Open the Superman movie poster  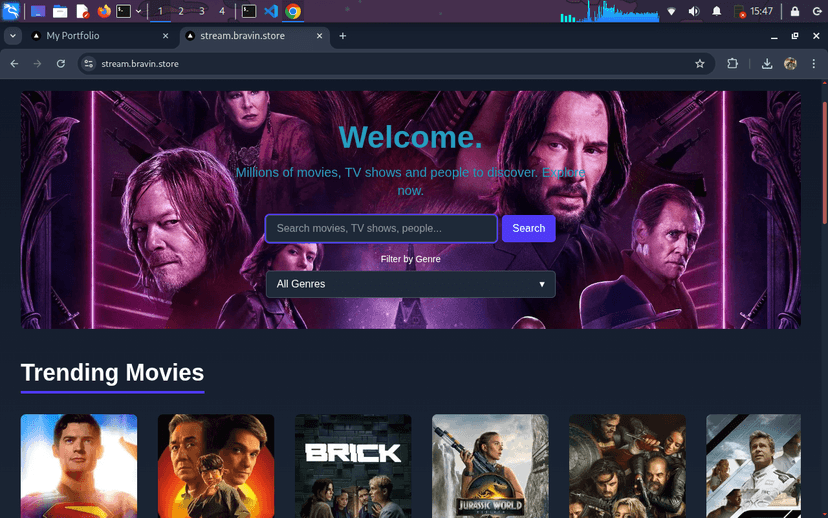tap(79, 466)
